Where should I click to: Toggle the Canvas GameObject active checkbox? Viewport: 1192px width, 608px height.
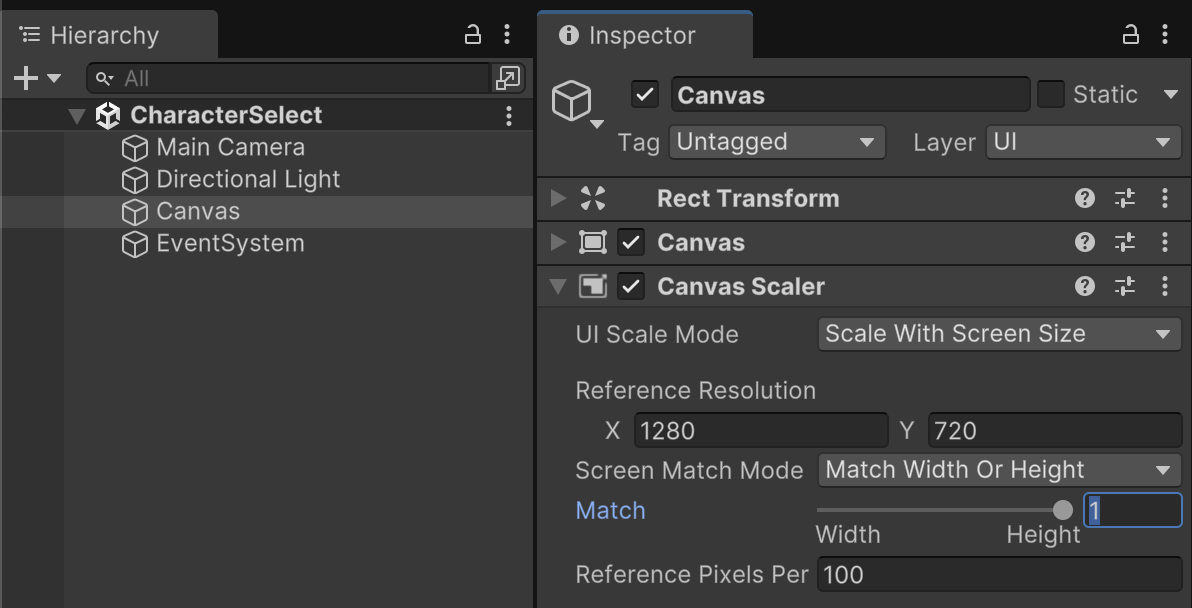click(645, 95)
